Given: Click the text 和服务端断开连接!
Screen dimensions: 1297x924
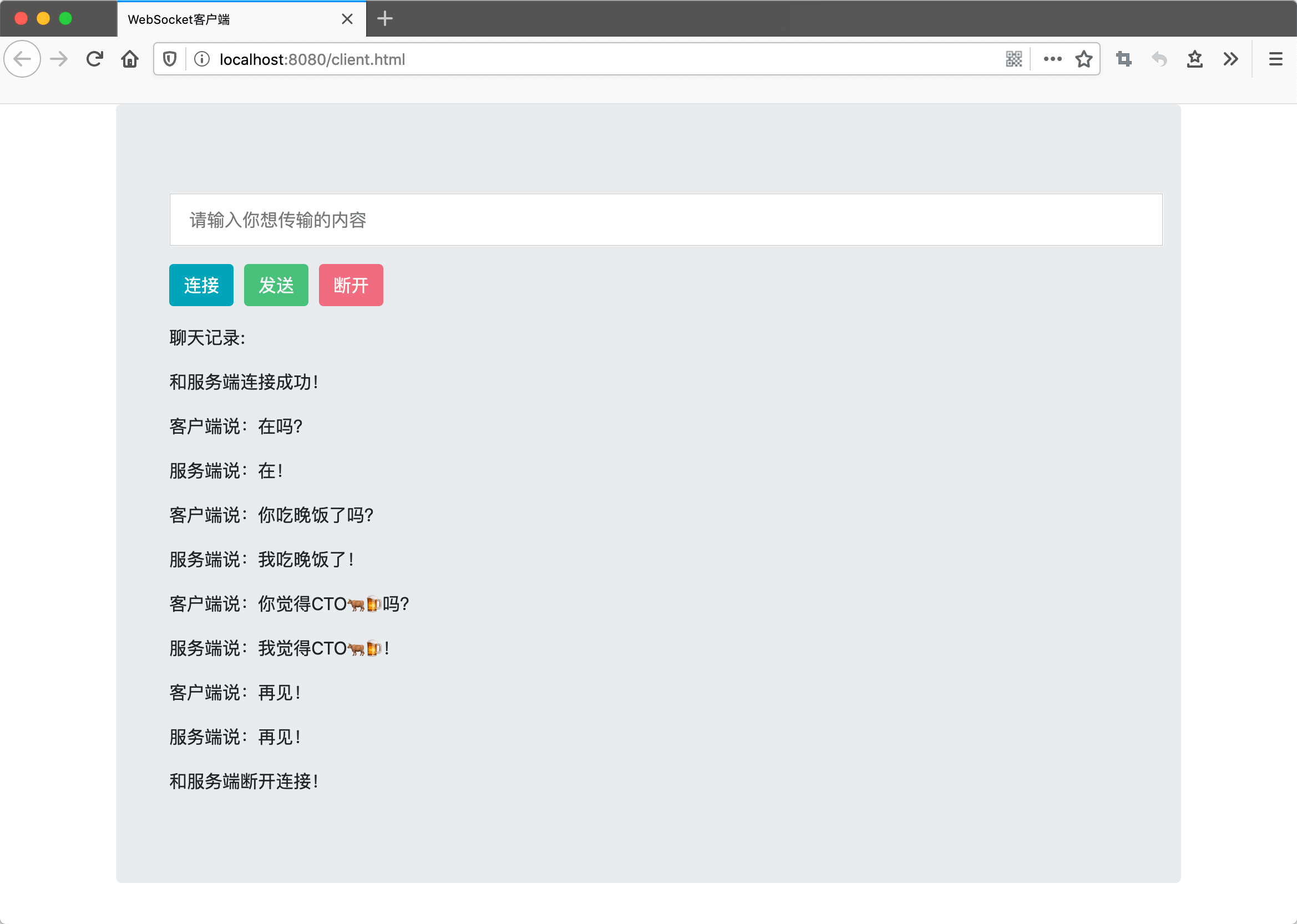Looking at the screenshot, I should [x=244, y=782].
